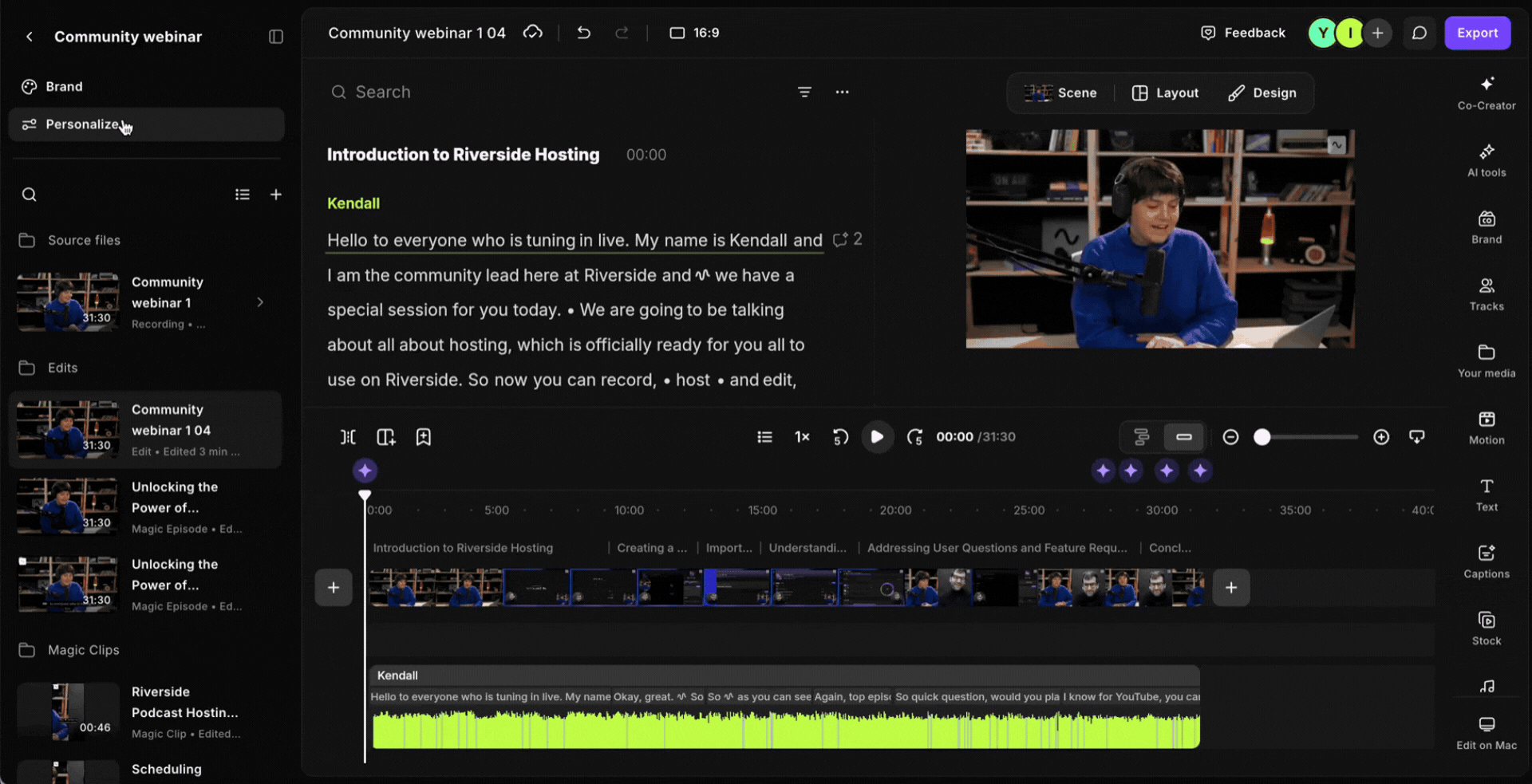This screenshot has height=784, width=1532.
Task: Add media before the first timeline clip
Action: click(334, 588)
